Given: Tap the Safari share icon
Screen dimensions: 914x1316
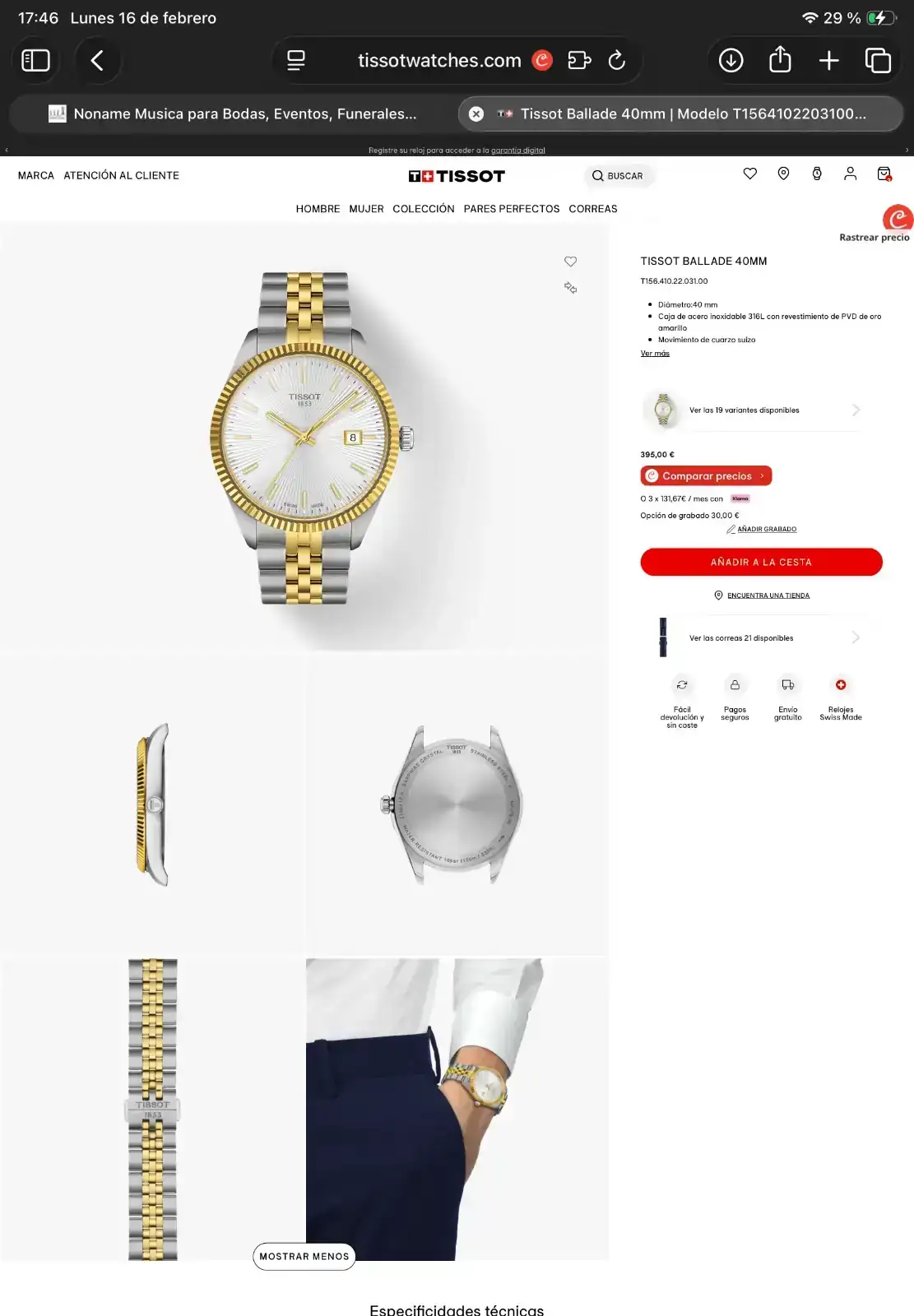Looking at the screenshot, I should (780, 60).
